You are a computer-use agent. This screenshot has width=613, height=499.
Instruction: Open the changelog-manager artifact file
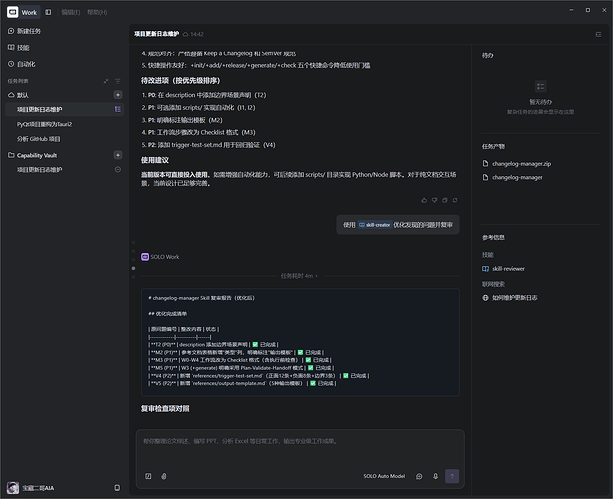click(x=513, y=177)
